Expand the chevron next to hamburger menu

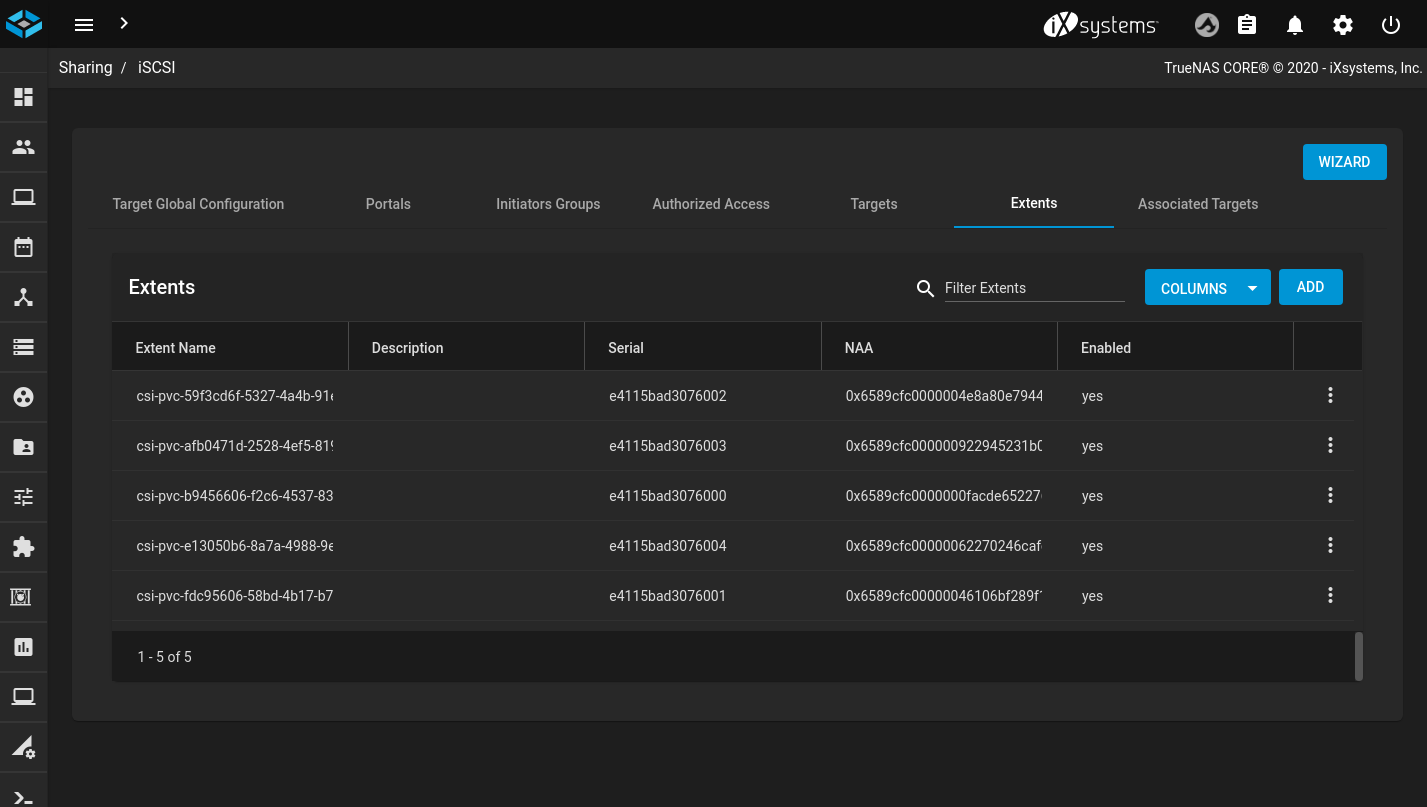click(x=124, y=23)
